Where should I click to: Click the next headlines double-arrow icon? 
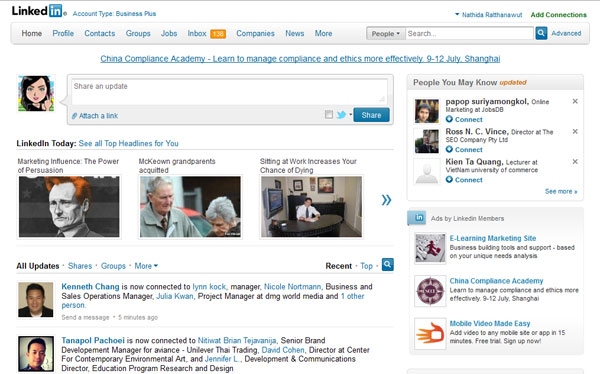point(386,200)
